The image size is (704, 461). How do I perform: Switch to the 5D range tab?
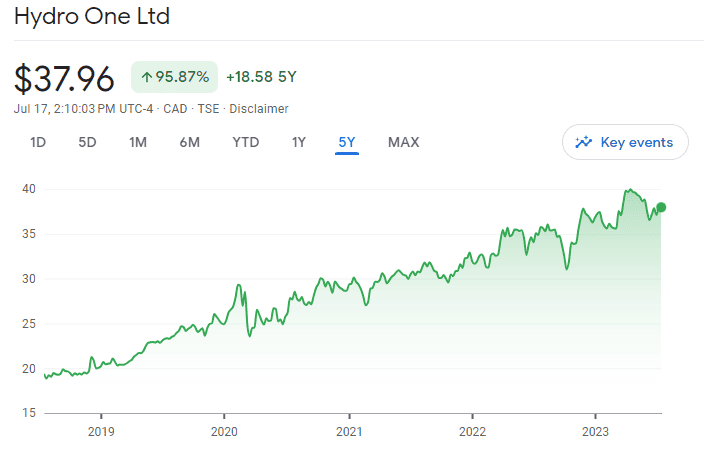coord(87,142)
